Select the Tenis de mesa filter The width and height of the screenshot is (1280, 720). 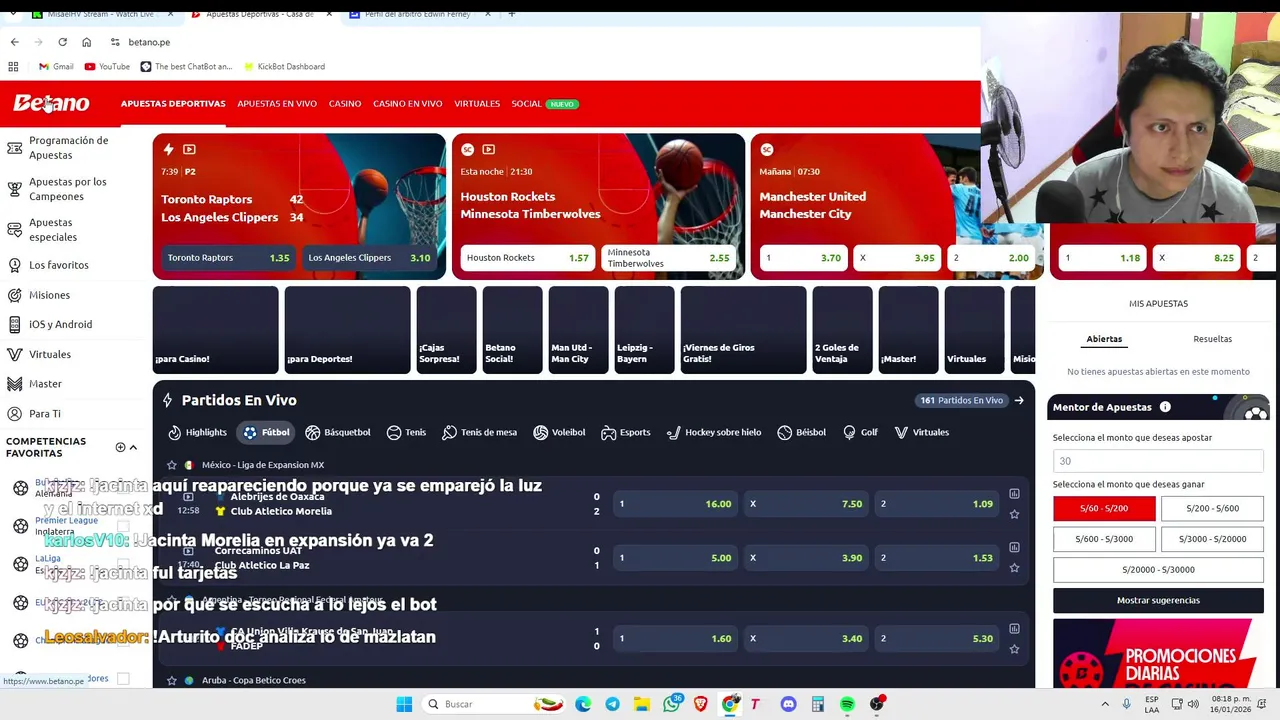479,432
